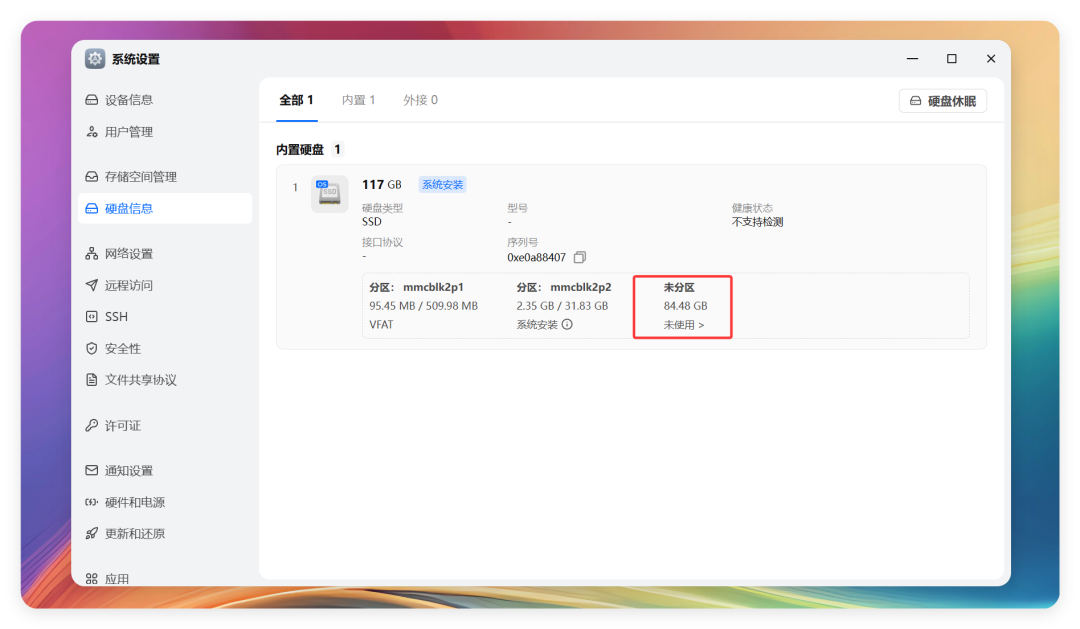Click the 许可证 key icon

click(92, 425)
